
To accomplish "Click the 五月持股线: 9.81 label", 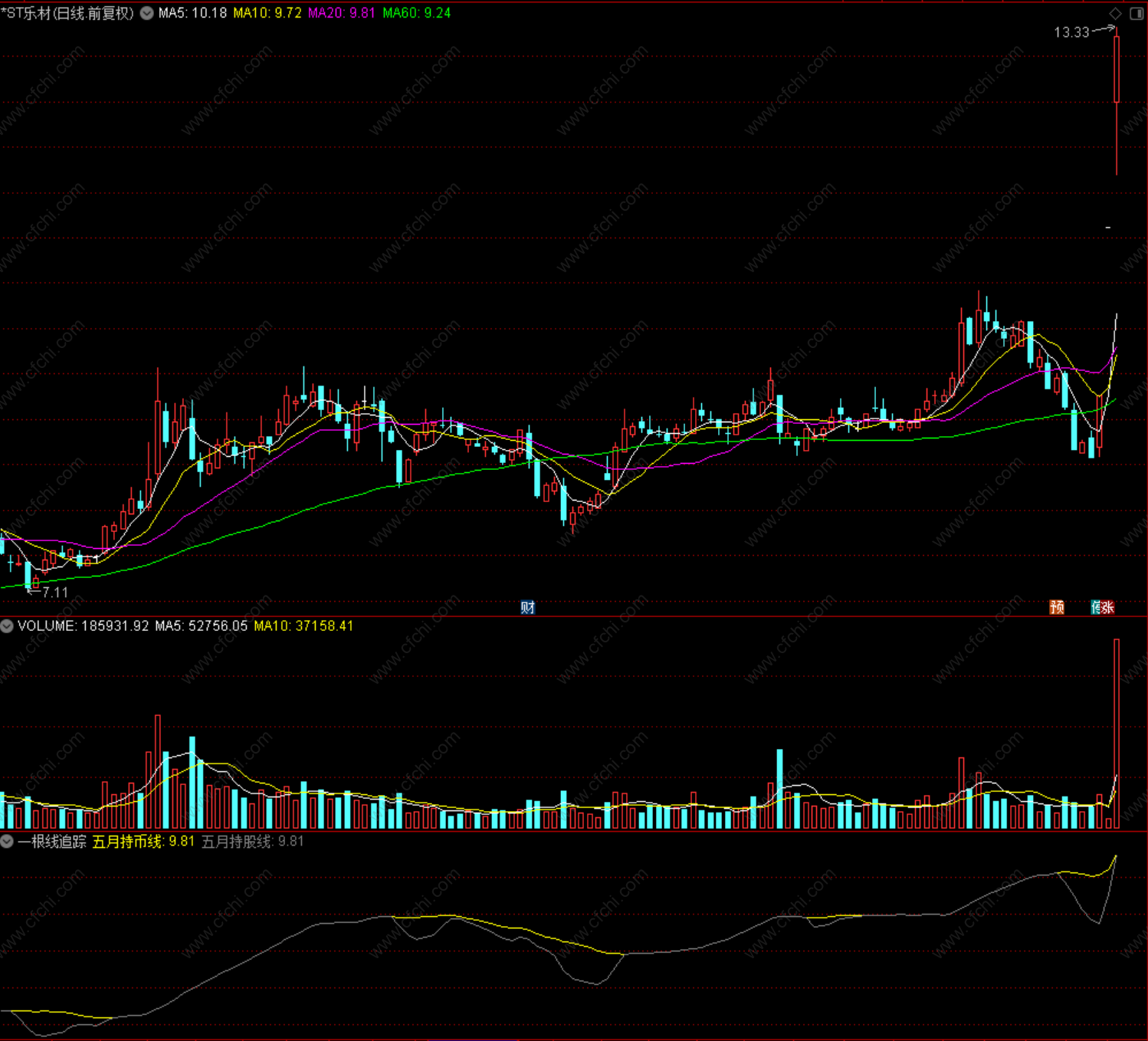I will [x=252, y=842].
